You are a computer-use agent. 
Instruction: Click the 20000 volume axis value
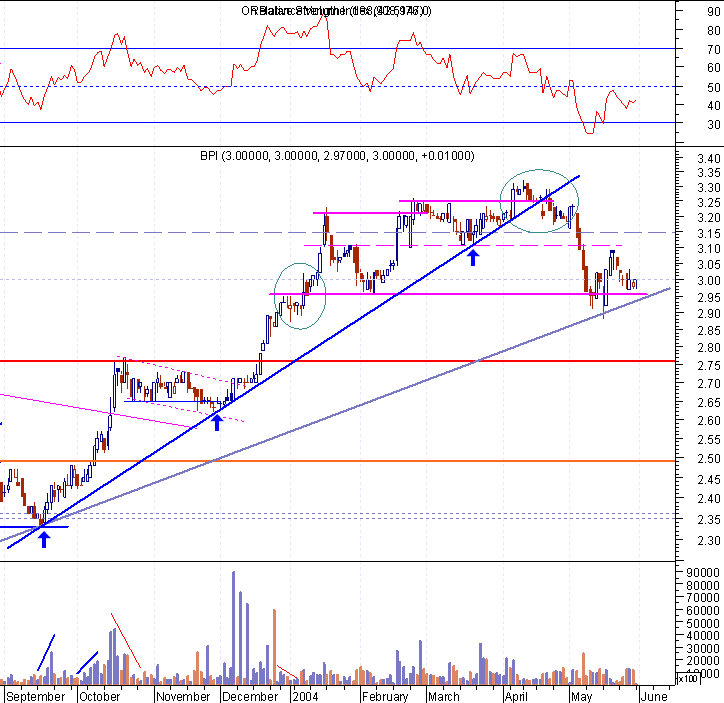coord(703,661)
